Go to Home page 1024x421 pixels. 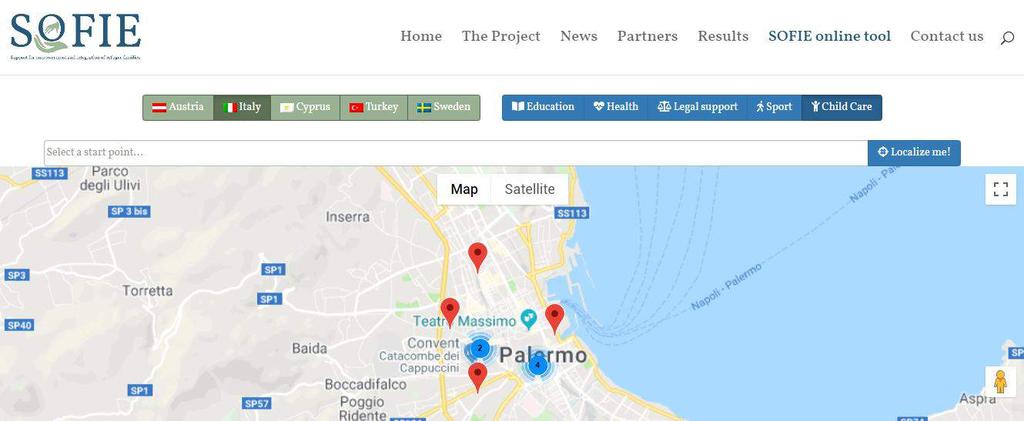pyautogui.click(x=421, y=37)
